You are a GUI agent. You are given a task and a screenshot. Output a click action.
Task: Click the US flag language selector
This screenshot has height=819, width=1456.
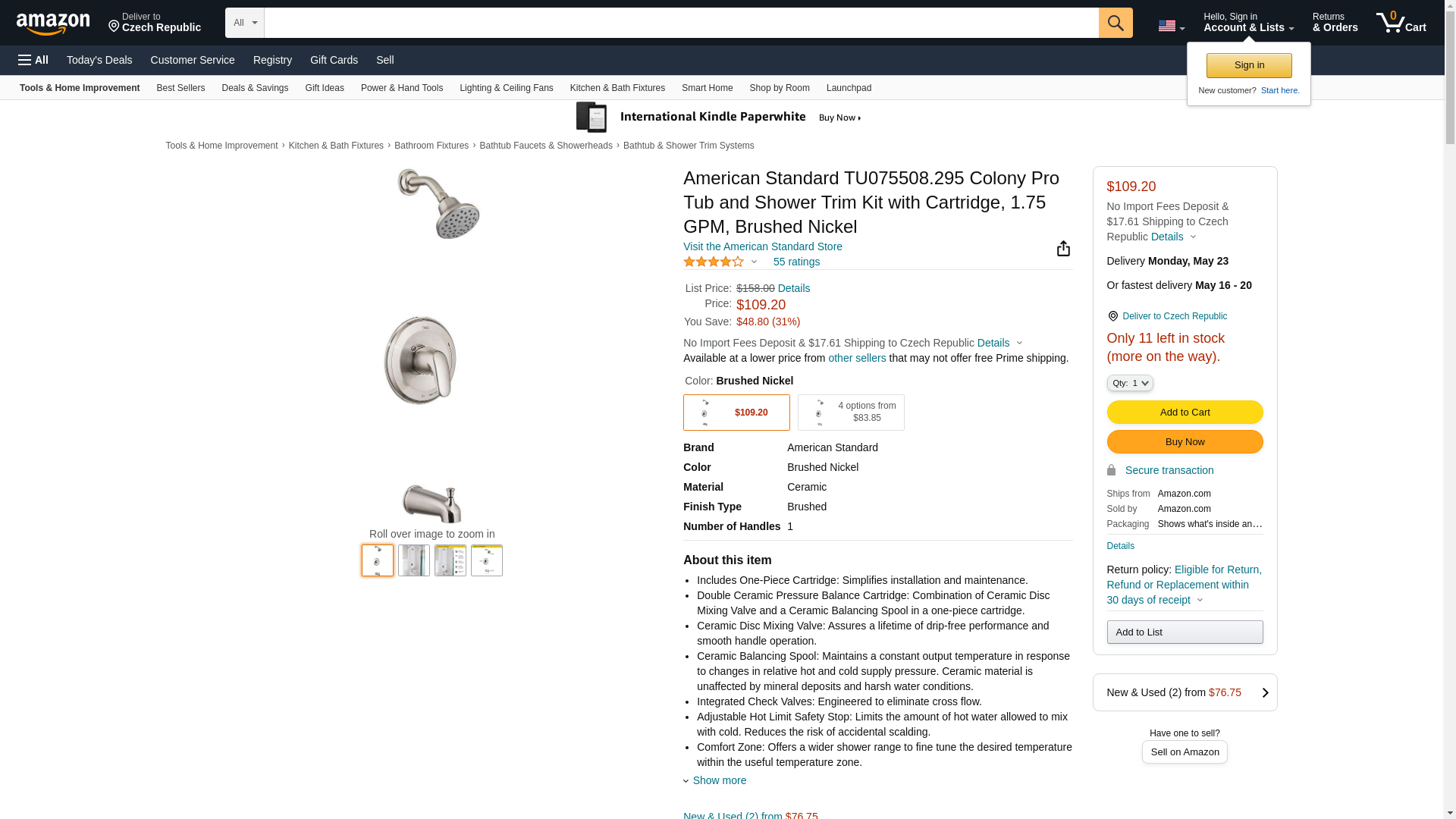point(1170,26)
